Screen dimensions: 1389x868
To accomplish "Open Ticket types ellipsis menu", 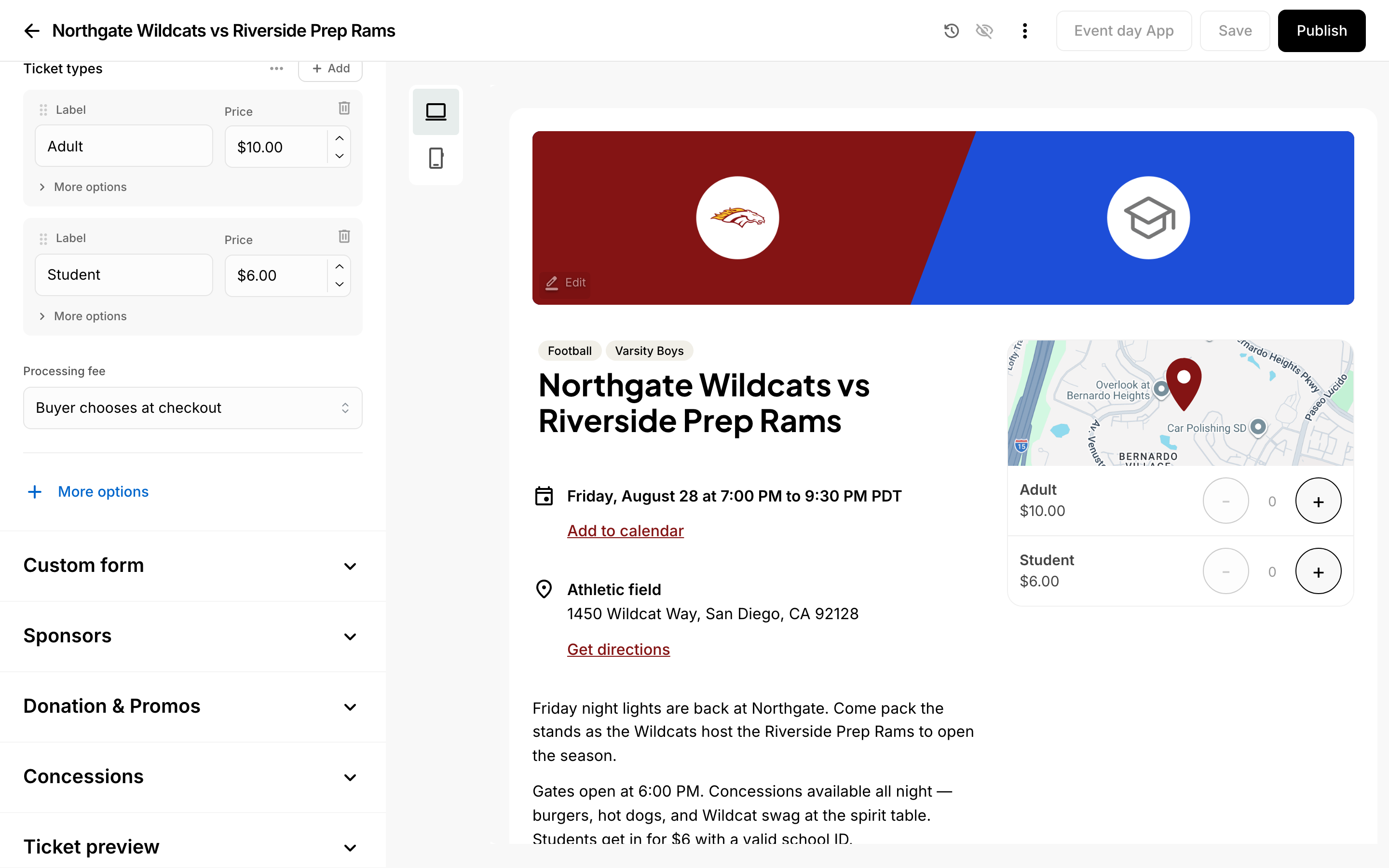I will 277,68.
